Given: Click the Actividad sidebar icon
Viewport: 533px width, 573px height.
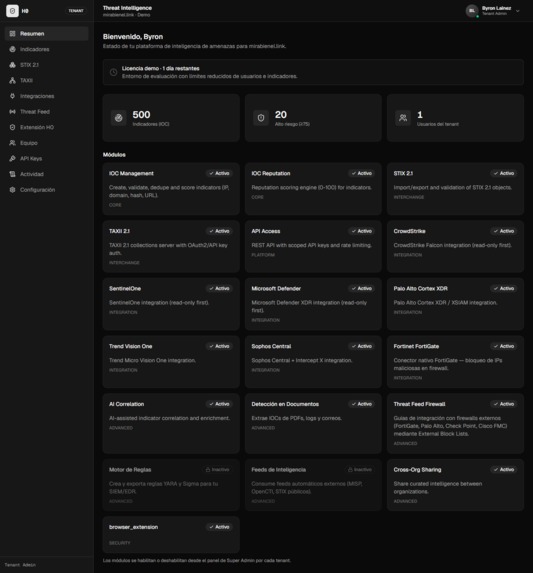Looking at the screenshot, I should click(x=12, y=174).
